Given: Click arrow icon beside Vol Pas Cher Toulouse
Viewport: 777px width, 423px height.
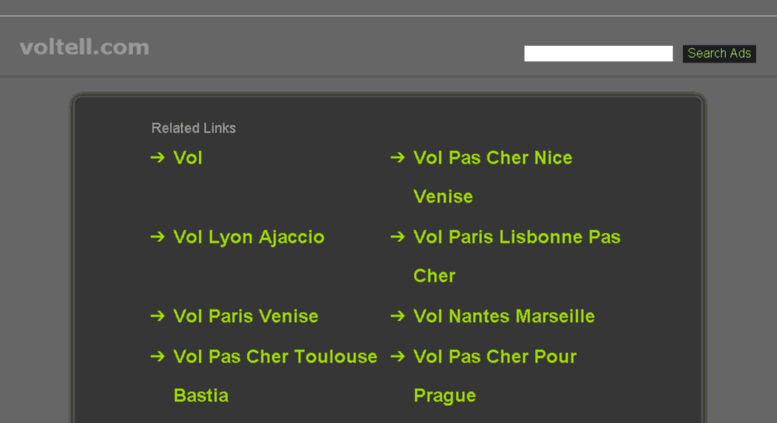Looking at the screenshot, I should pos(157,356).
